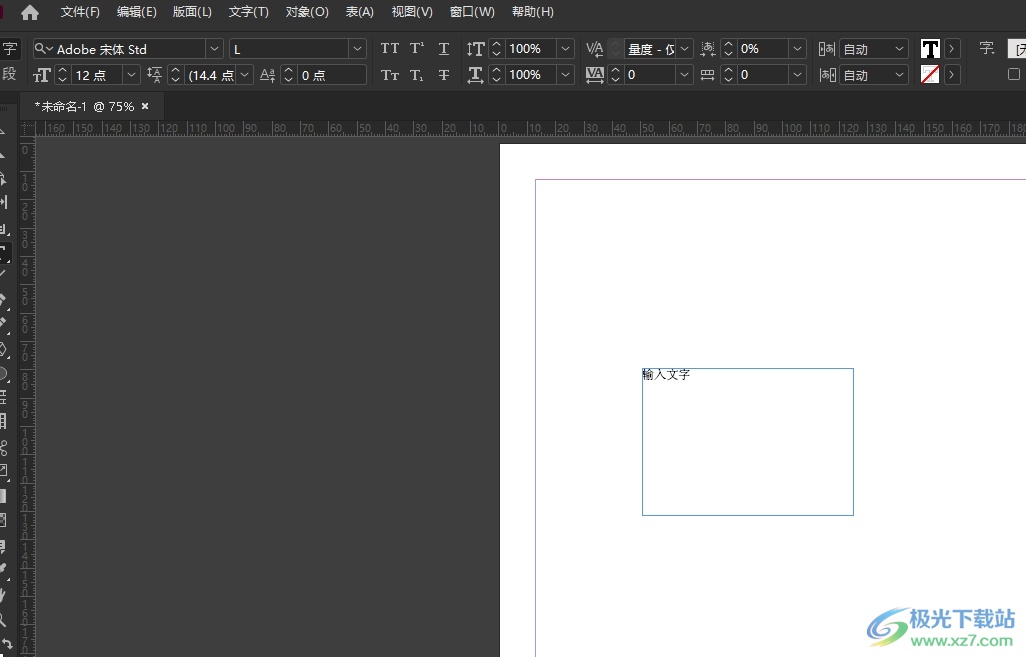Viewport: 1026px width, 657px height.
Task: Expand the Adobe 宋体 Std font dropdown
Action: [214, 49]
